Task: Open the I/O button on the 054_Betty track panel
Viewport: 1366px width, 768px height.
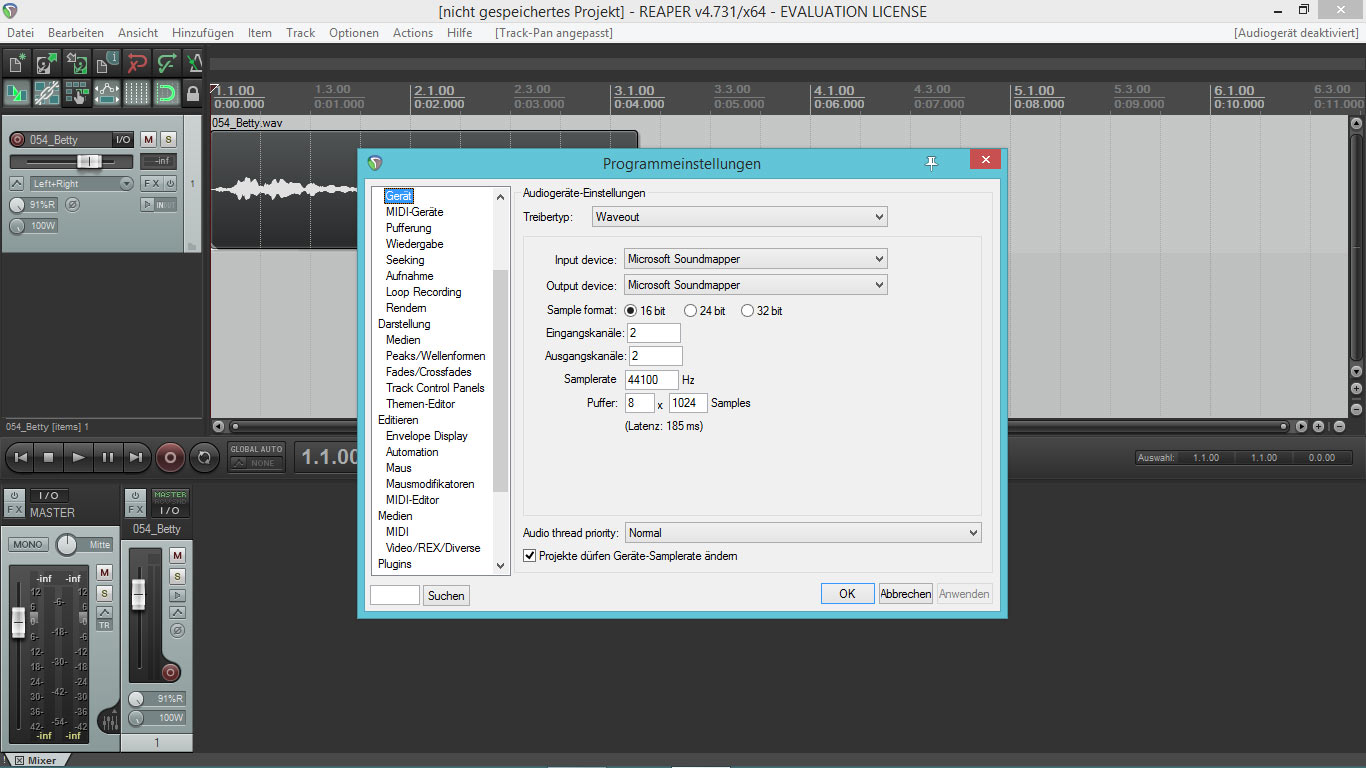Action: pos(122,139)
